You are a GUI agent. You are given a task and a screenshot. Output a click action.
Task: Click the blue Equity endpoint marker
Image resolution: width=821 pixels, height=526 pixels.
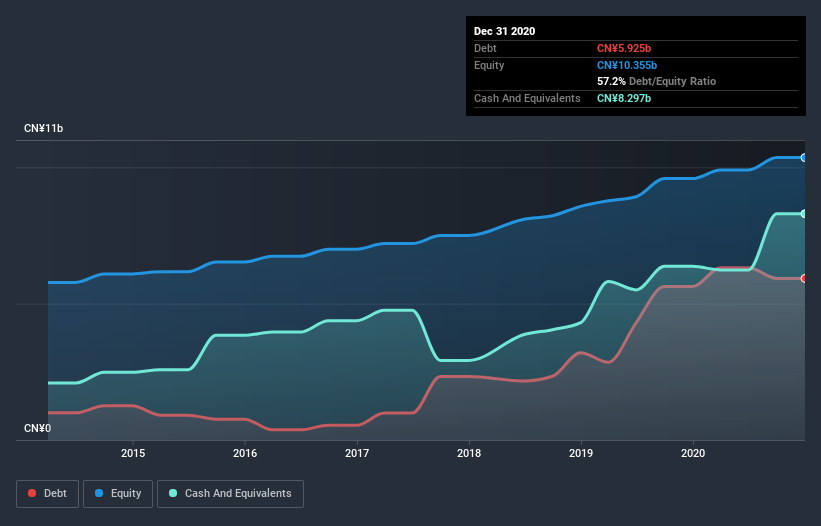point(804,158)
